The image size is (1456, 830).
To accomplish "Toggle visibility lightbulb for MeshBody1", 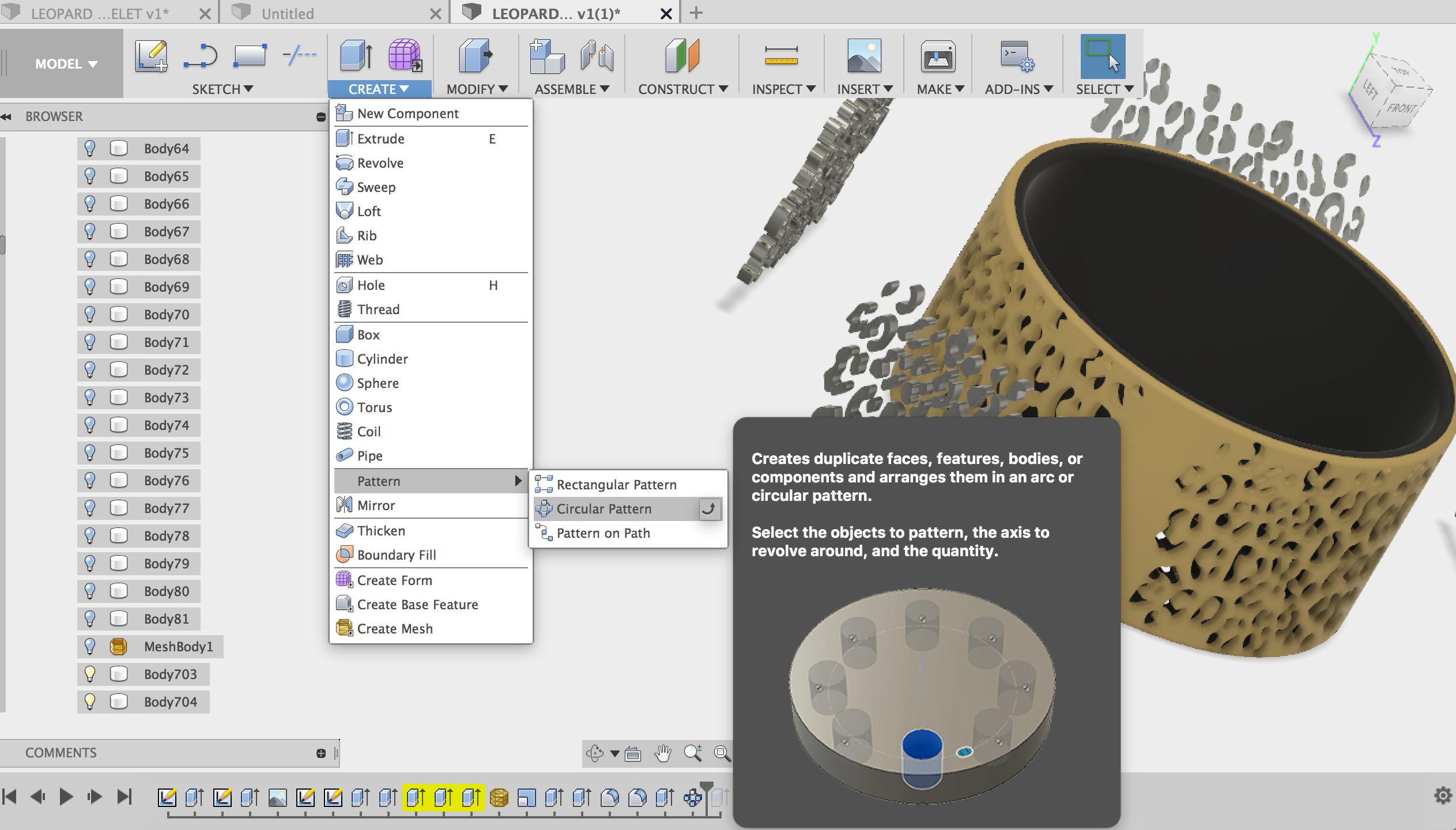I will [x=90, y=647].
